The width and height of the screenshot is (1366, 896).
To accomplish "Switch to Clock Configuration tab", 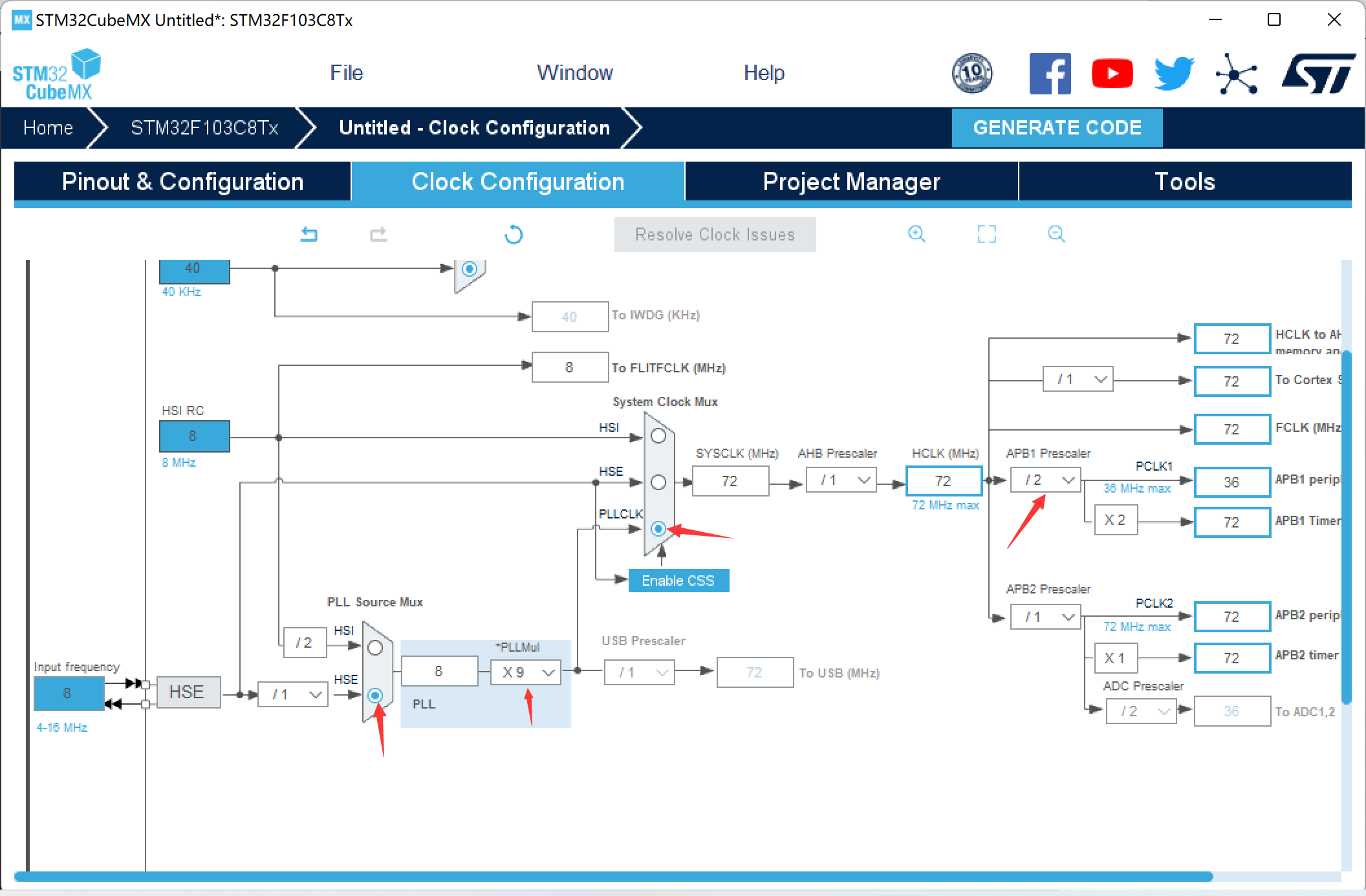I will [x=518, y=182].
